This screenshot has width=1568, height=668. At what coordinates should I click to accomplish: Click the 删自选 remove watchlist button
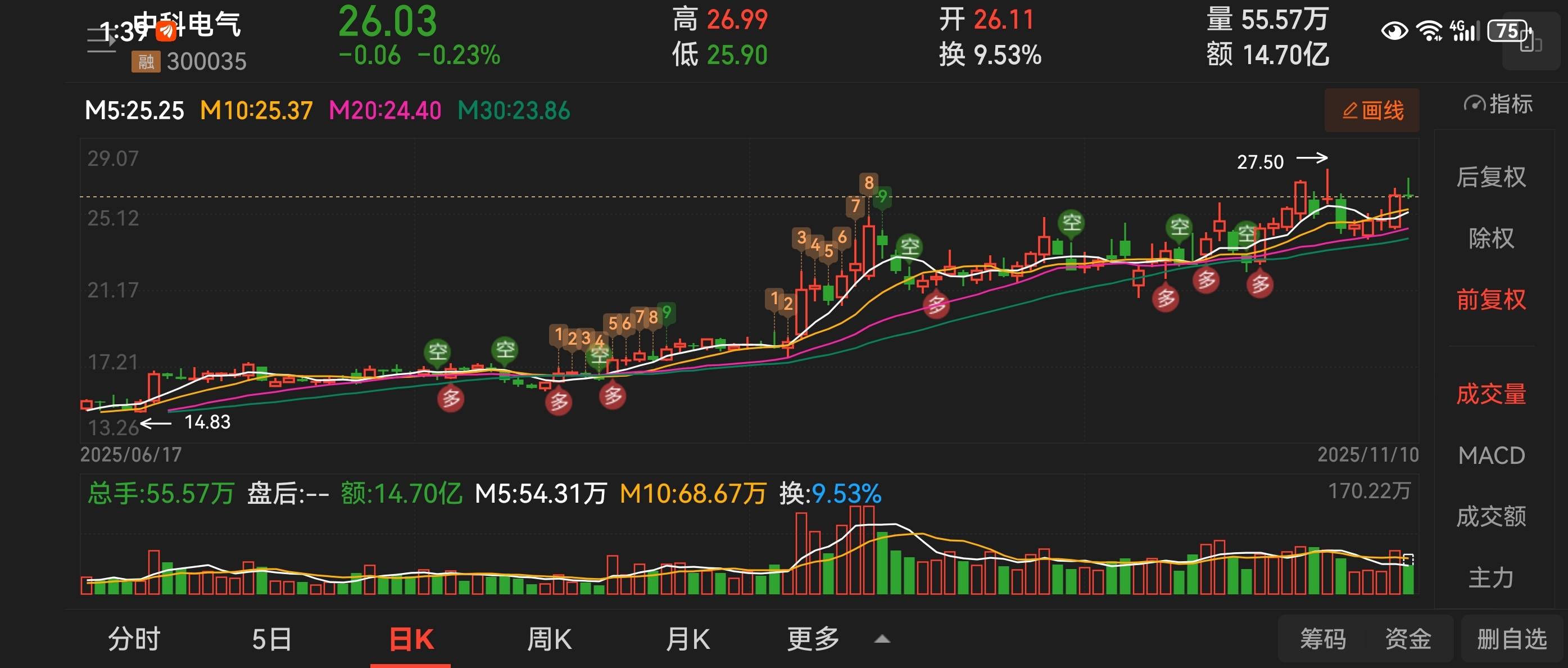pyautogui.click(x=1511, y=639)
